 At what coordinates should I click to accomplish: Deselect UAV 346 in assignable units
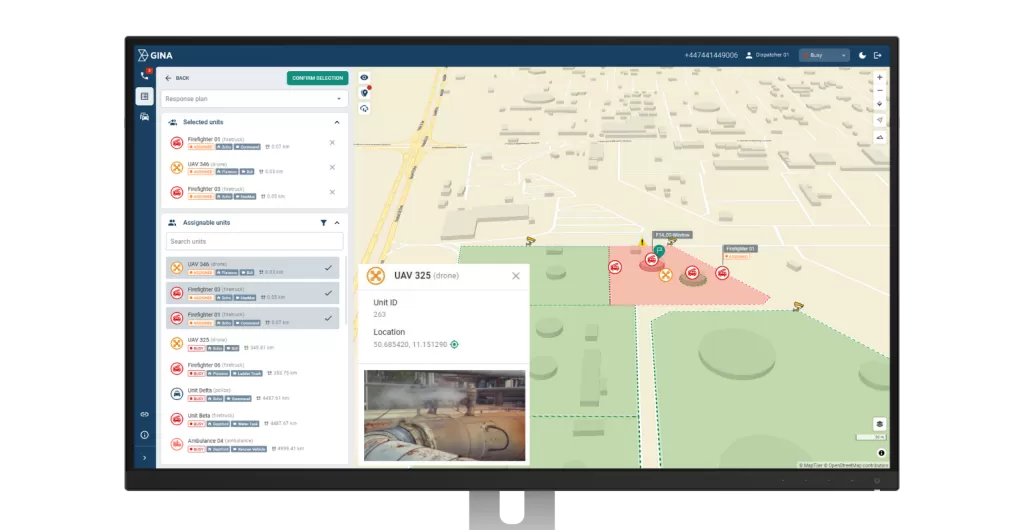point(253,268)
